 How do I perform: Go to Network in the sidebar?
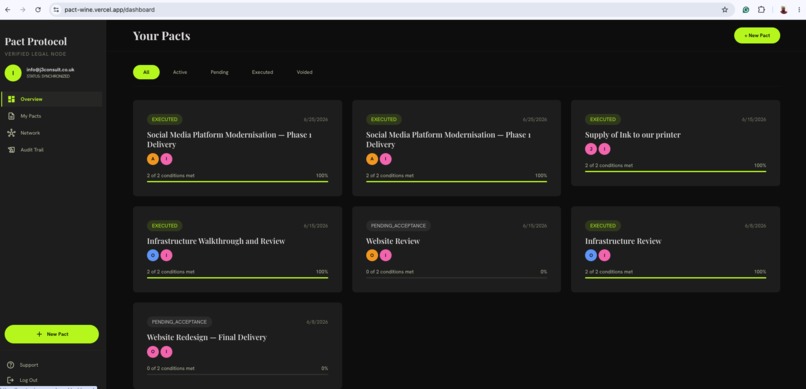pyautogui.click(x=51, y=133)
